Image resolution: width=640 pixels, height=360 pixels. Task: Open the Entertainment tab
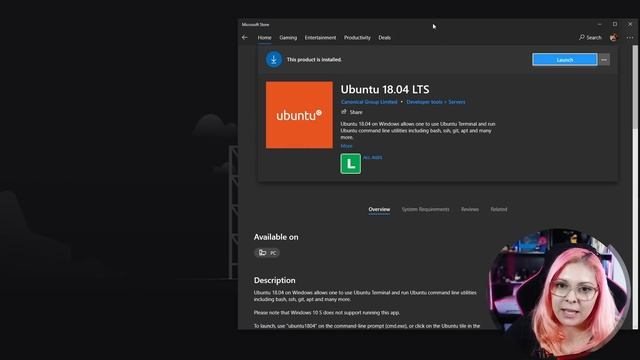320,38
